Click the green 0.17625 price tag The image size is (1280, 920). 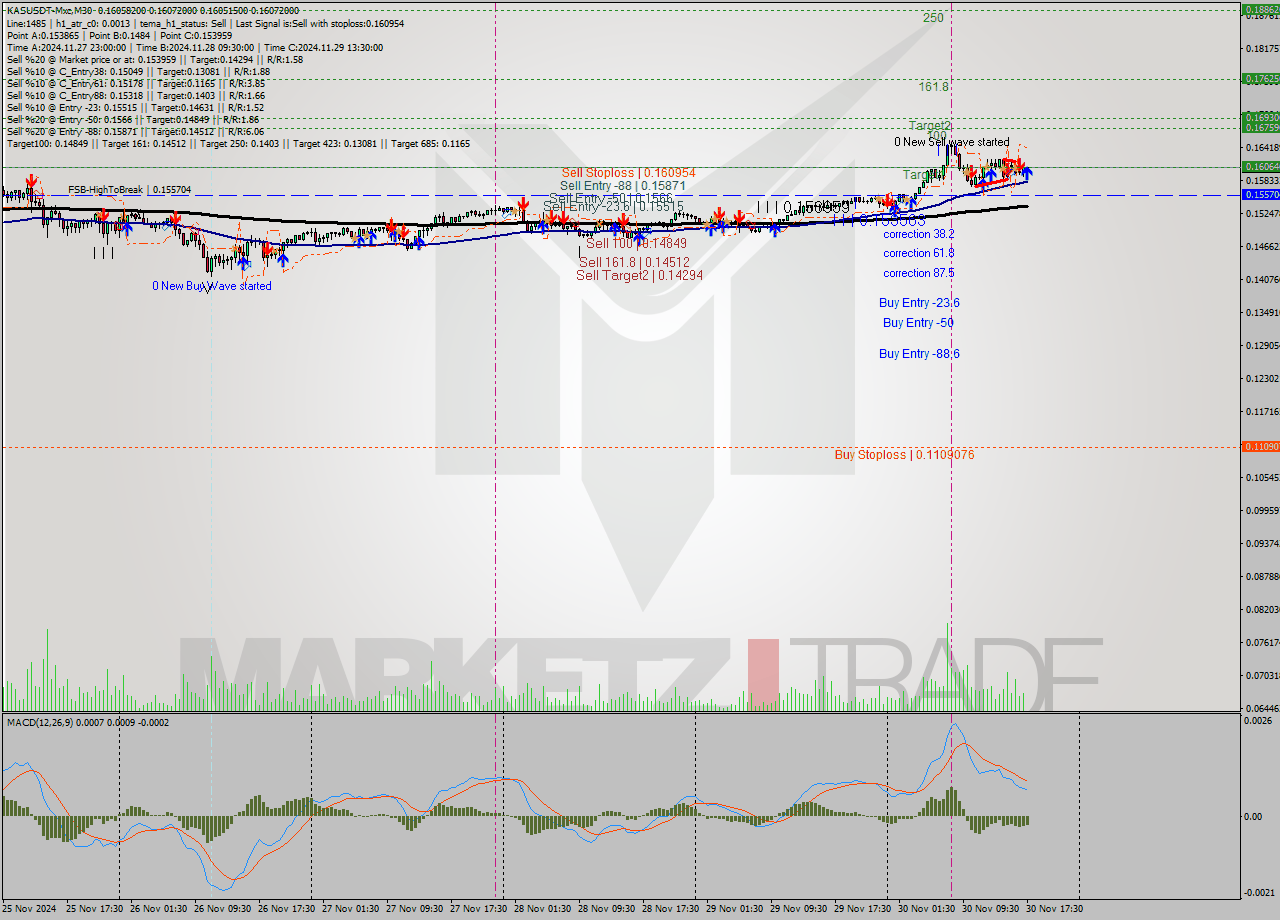point(1260,78)
